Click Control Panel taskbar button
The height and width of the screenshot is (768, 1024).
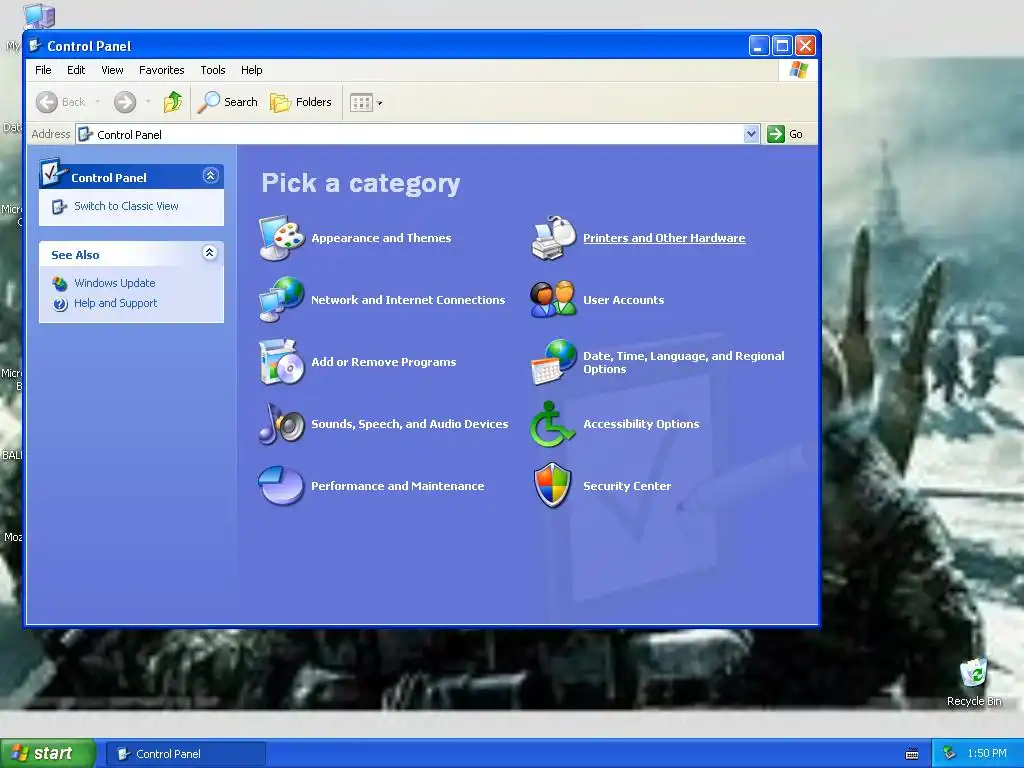pos(186,754)
